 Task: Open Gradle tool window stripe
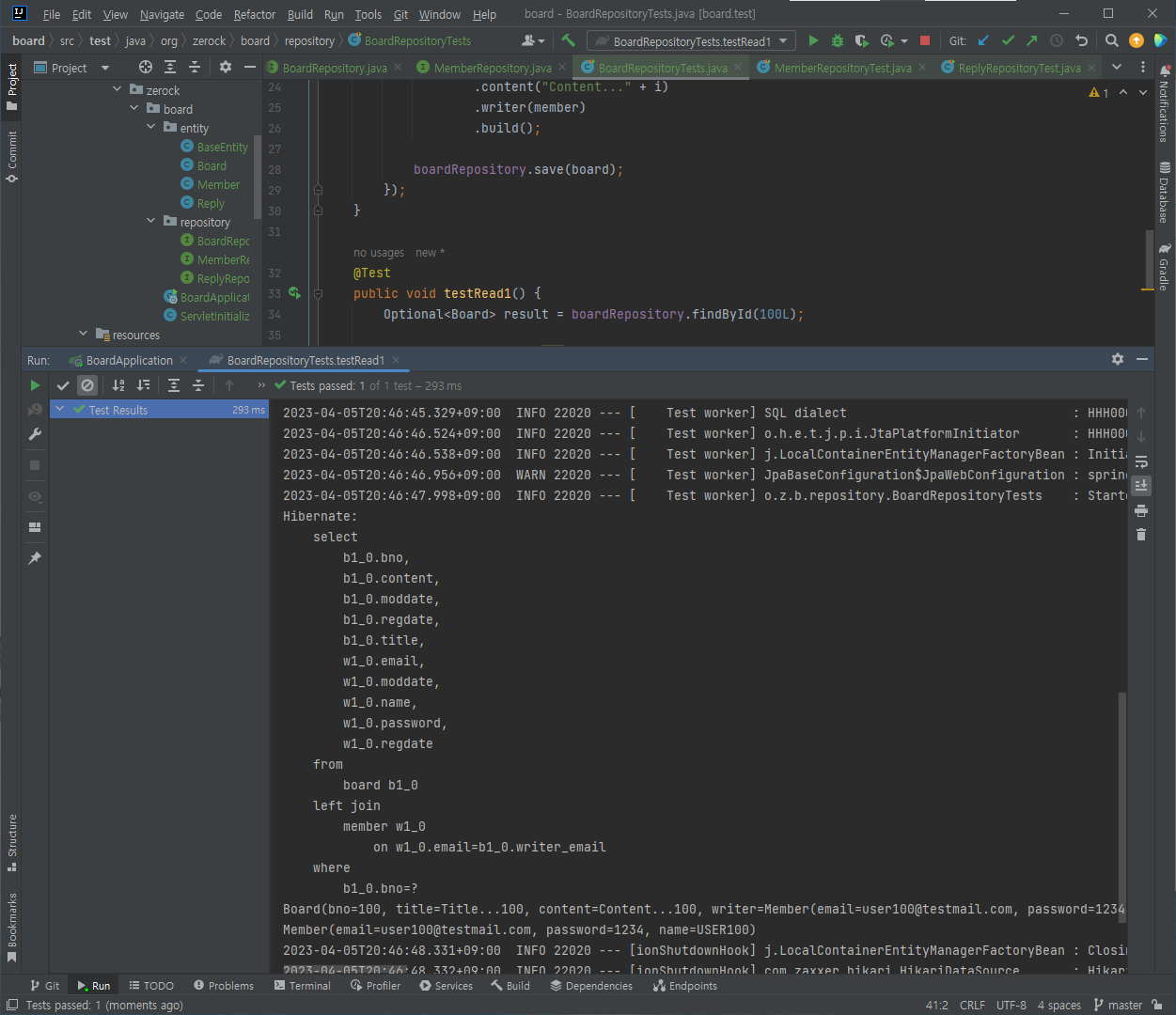click(1165, 267)
